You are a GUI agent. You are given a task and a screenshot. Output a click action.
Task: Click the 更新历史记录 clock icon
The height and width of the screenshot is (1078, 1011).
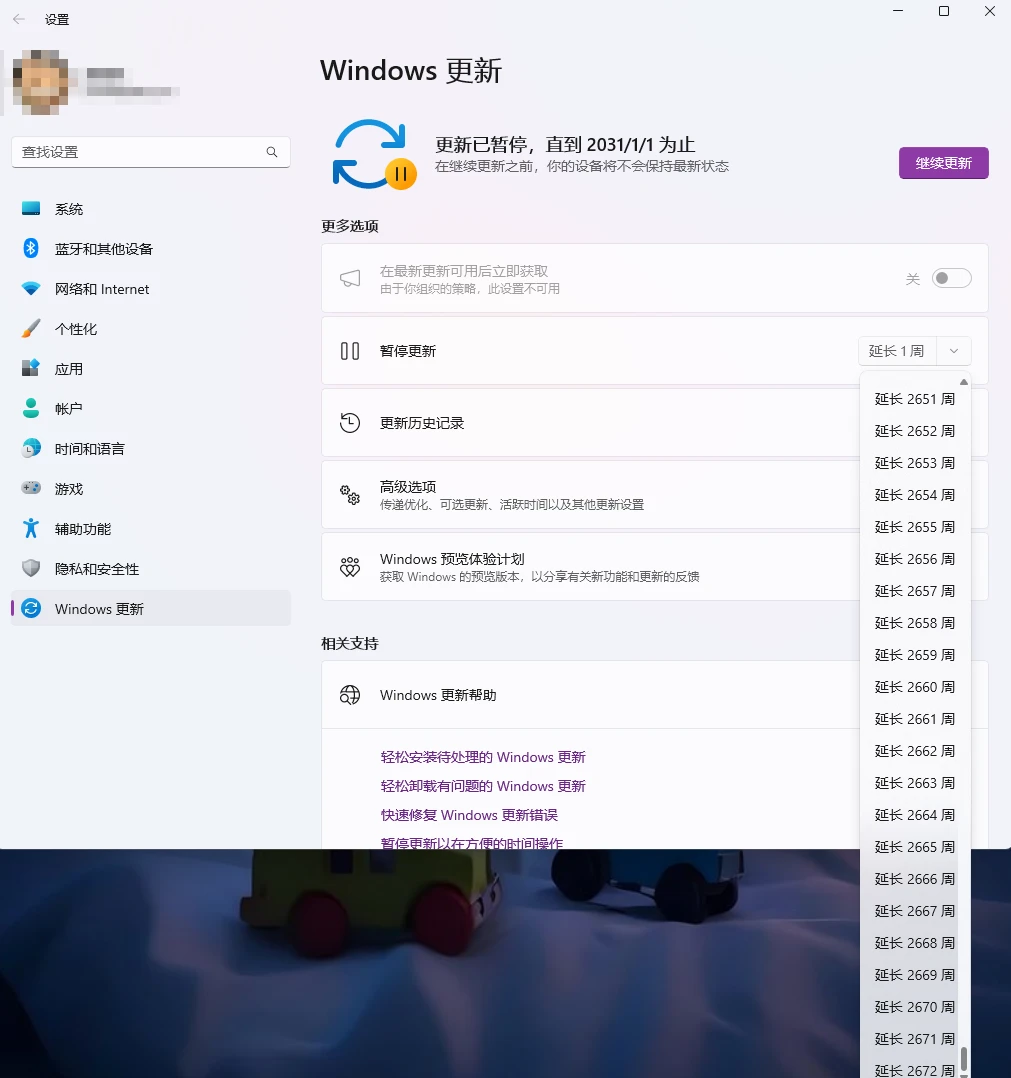coord(349,423)
